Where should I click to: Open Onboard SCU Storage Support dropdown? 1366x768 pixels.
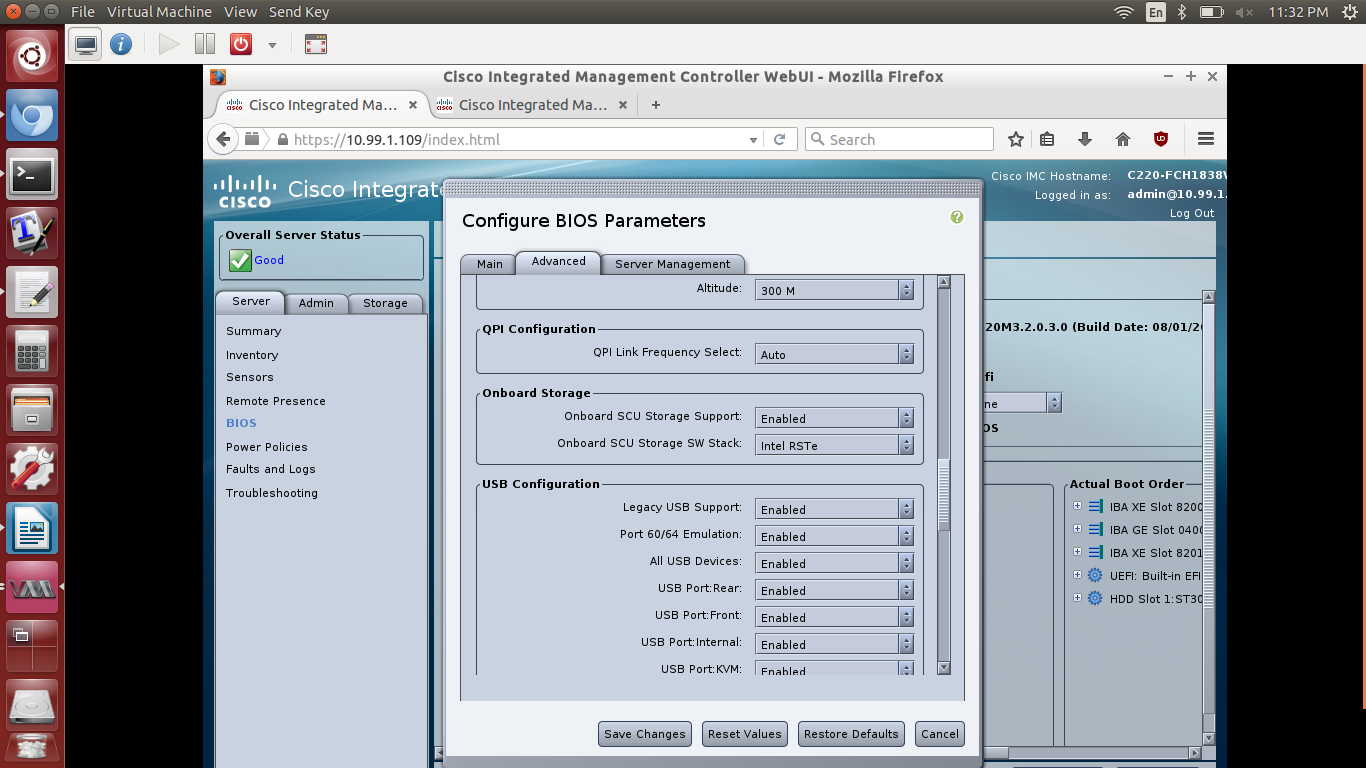coord(835,418)
